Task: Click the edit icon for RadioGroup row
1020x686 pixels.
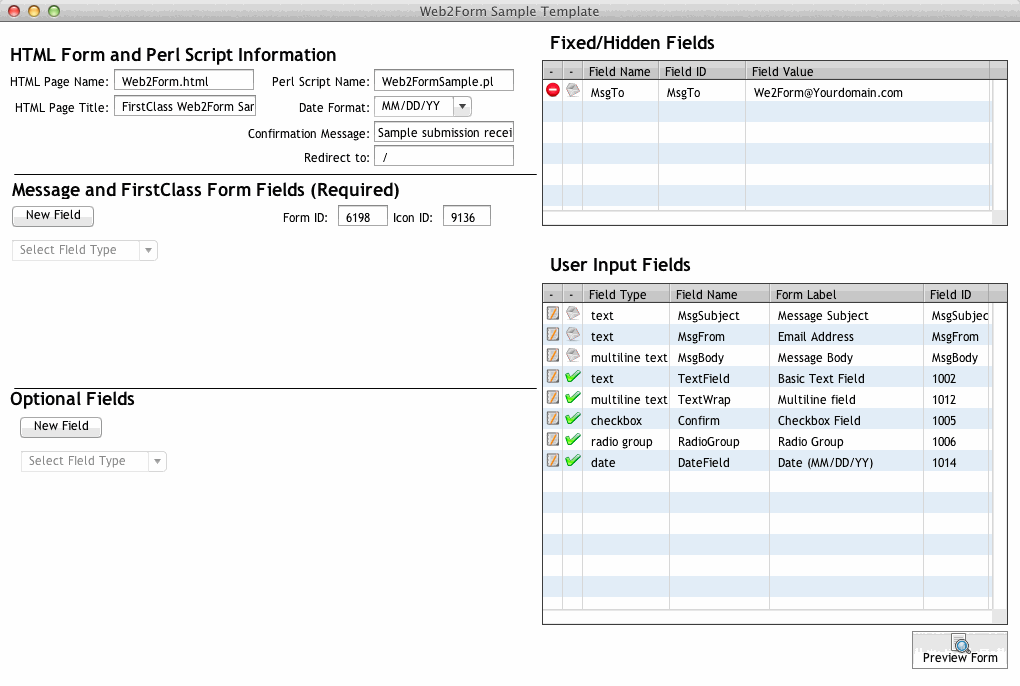Action: coord(553,440)
